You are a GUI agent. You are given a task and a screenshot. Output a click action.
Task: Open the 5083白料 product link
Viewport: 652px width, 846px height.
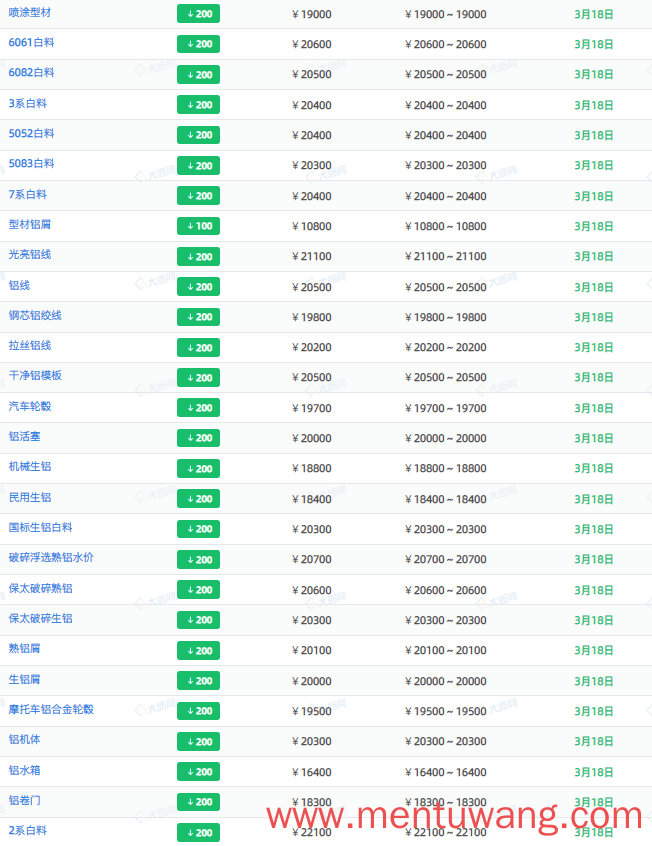point(31,163)
